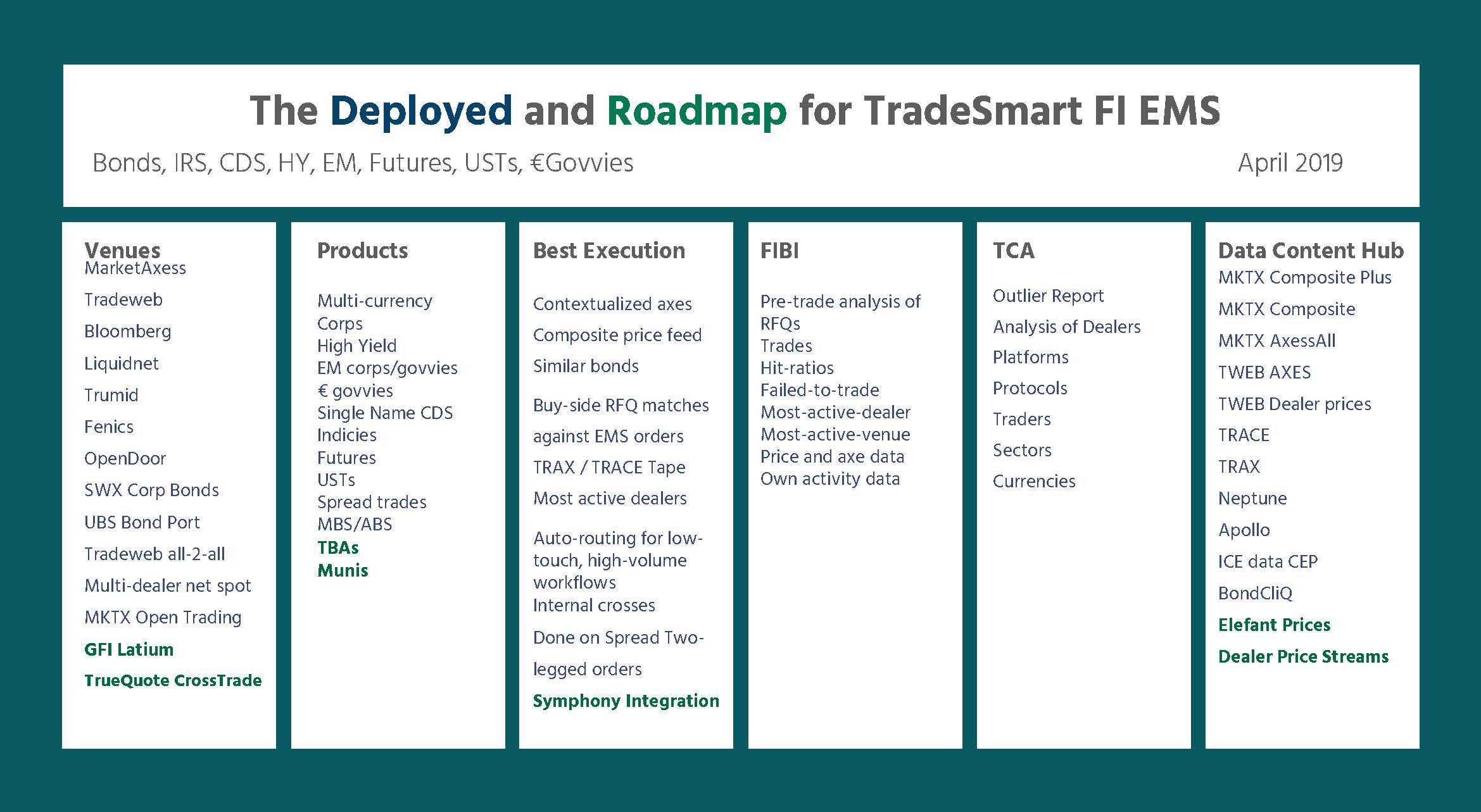
Task: Click 'Trumid' in the Venues list
Action: click(111, 396)
